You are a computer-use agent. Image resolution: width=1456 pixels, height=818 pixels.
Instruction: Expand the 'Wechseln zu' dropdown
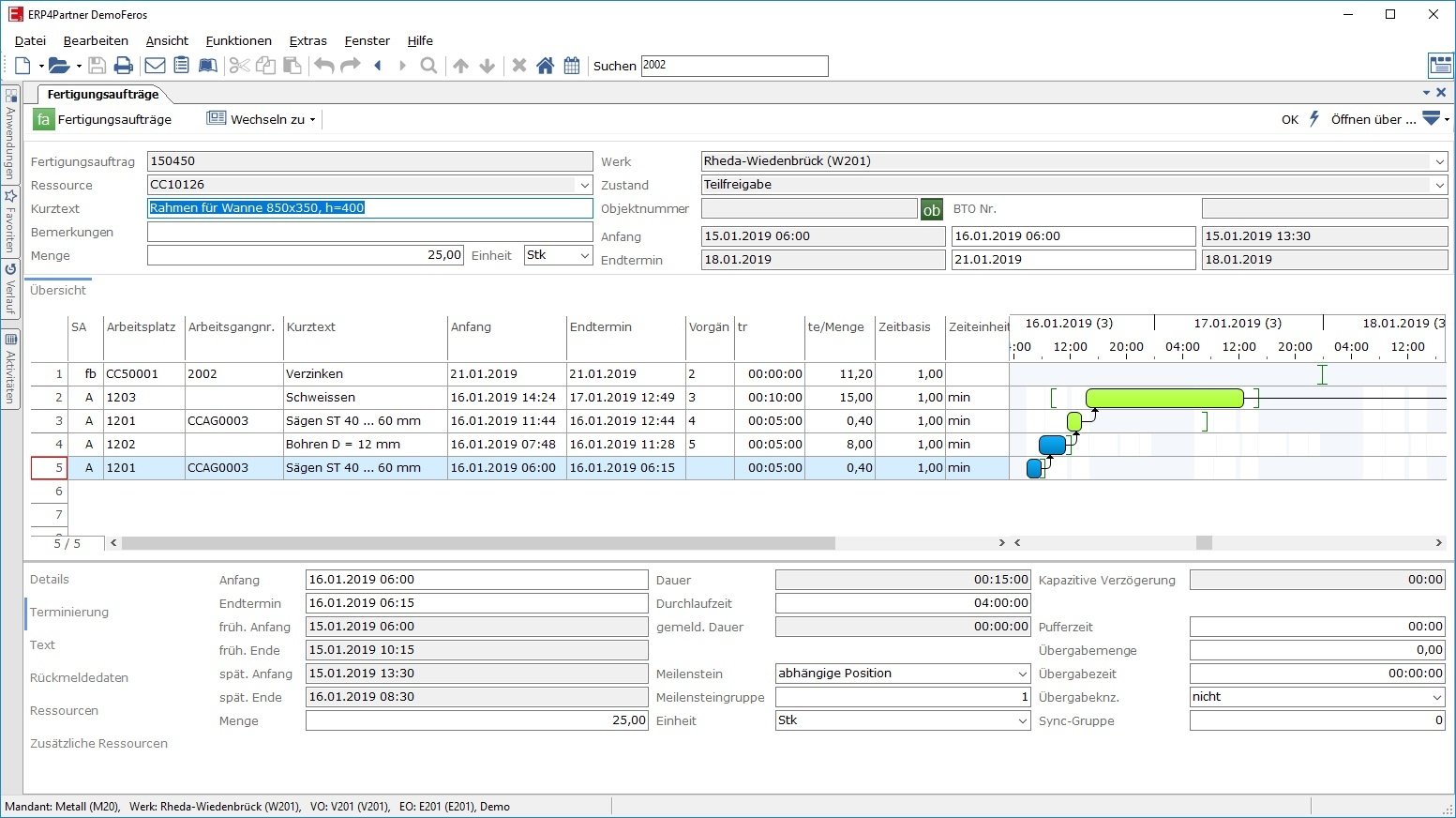tap(312, 119)
